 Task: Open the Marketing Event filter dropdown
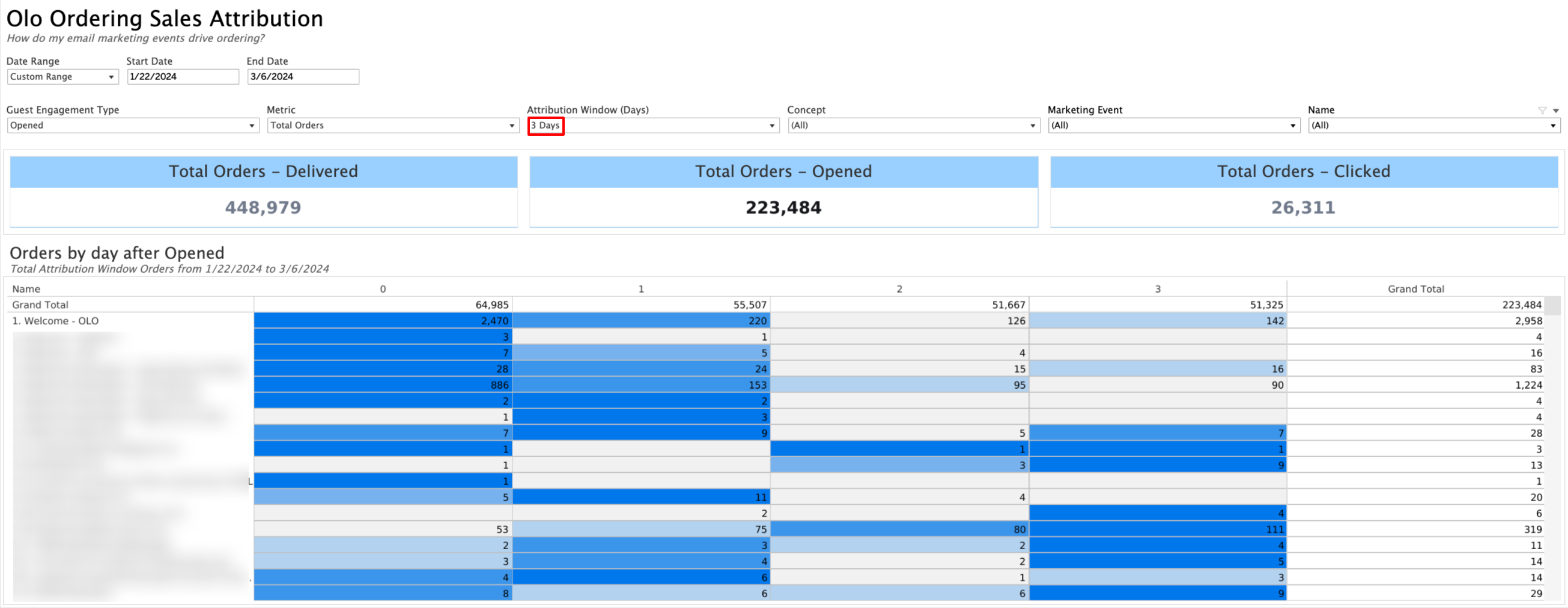coord(1174,126)
